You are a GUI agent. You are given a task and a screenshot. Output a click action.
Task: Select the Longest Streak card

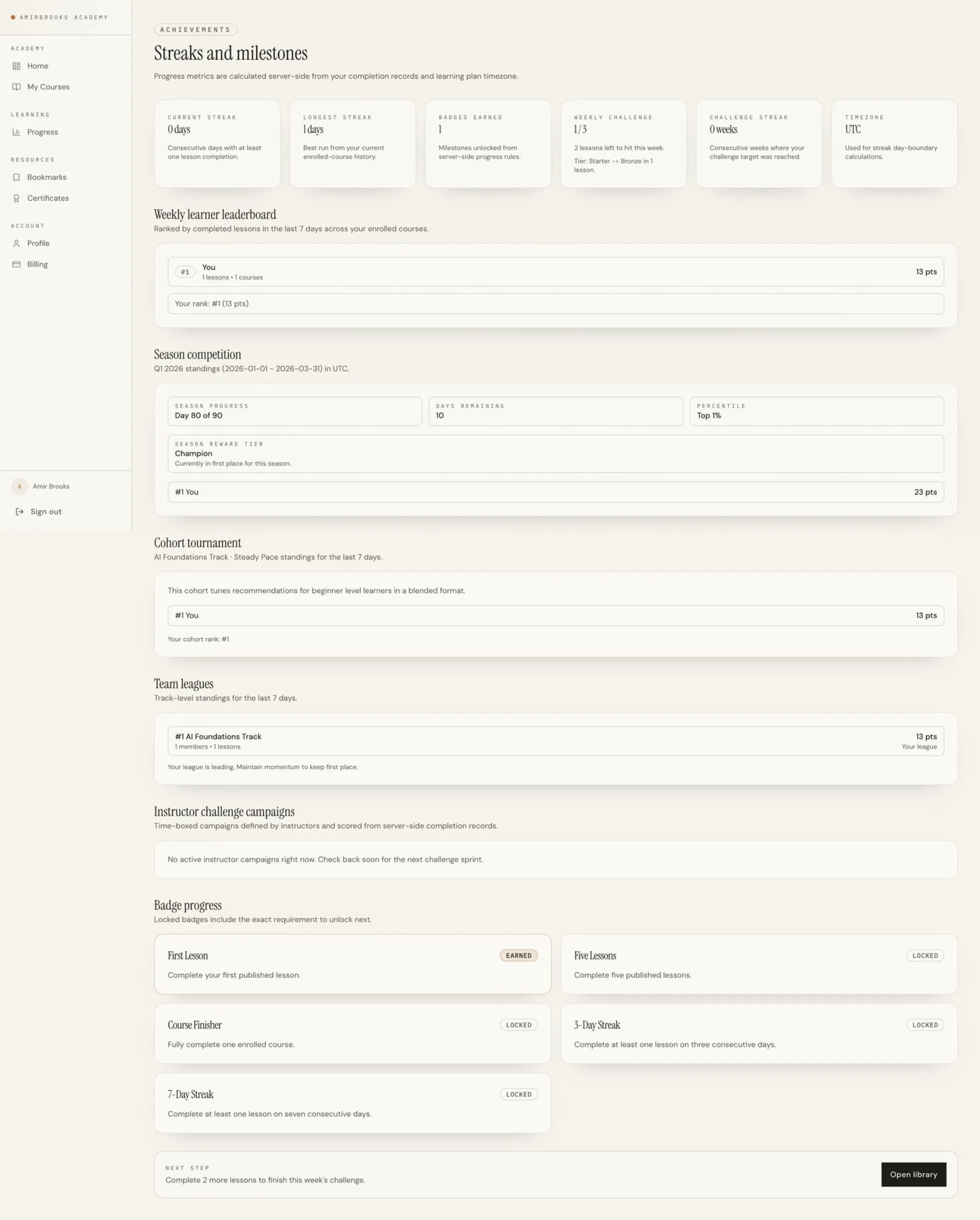pos(353,144)
